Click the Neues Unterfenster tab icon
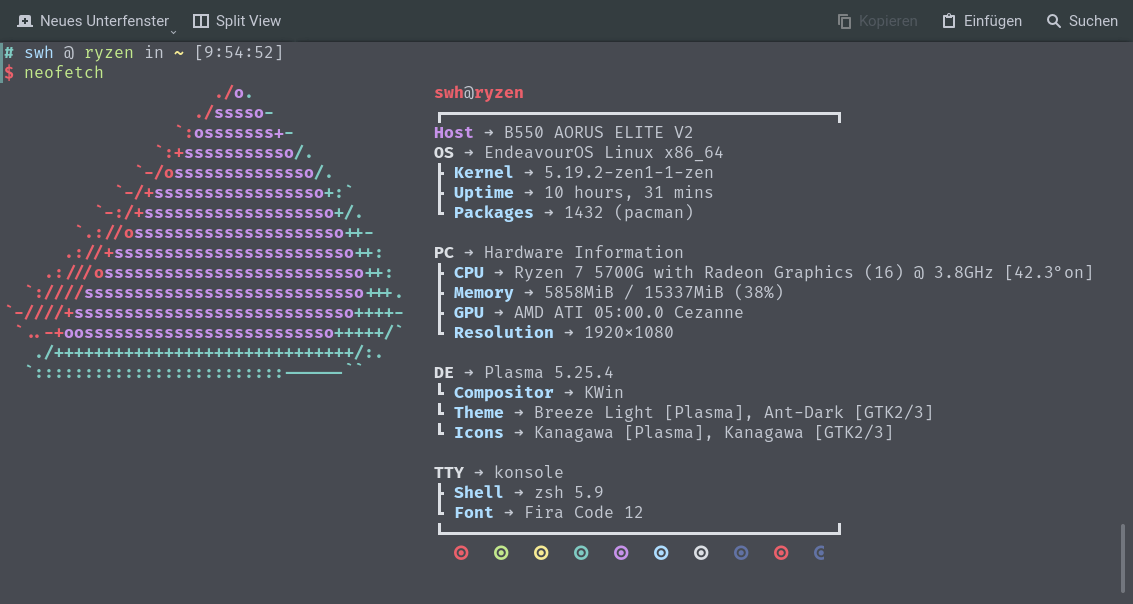Screen dimensions: 1133x604 pos(25,21)
